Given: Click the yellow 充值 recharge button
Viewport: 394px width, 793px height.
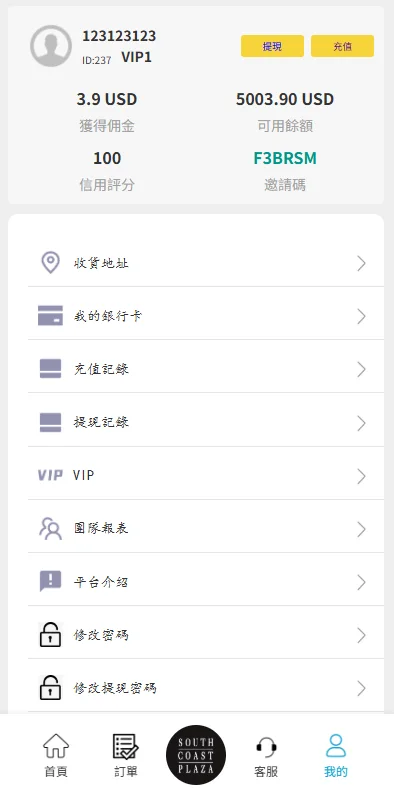Looking at the screenshot, I should (x=342, y=46).
